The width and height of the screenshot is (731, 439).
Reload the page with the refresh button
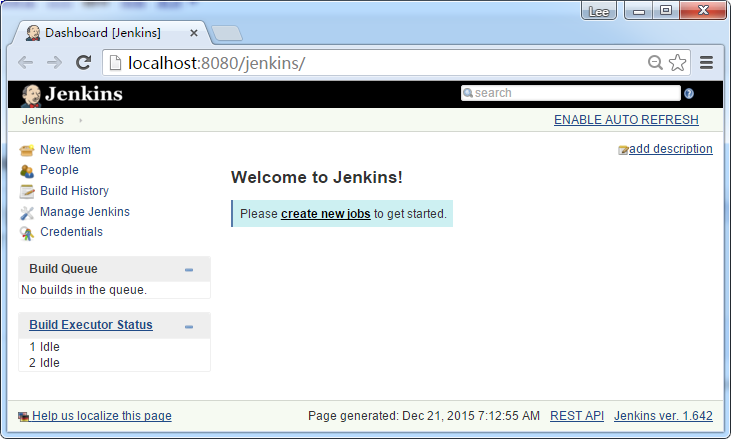(x=84, y=63)
